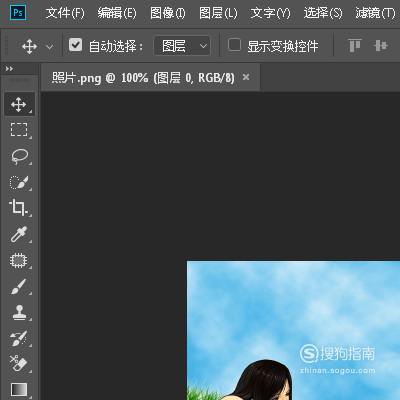
Task: Open the tool preset picker chevron
Action: coord(50,47)
